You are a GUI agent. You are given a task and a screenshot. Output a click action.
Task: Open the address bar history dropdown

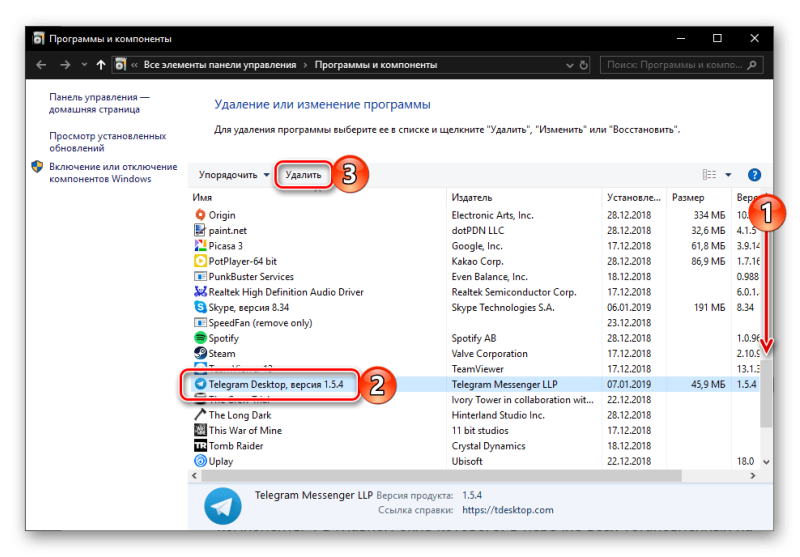570,65
